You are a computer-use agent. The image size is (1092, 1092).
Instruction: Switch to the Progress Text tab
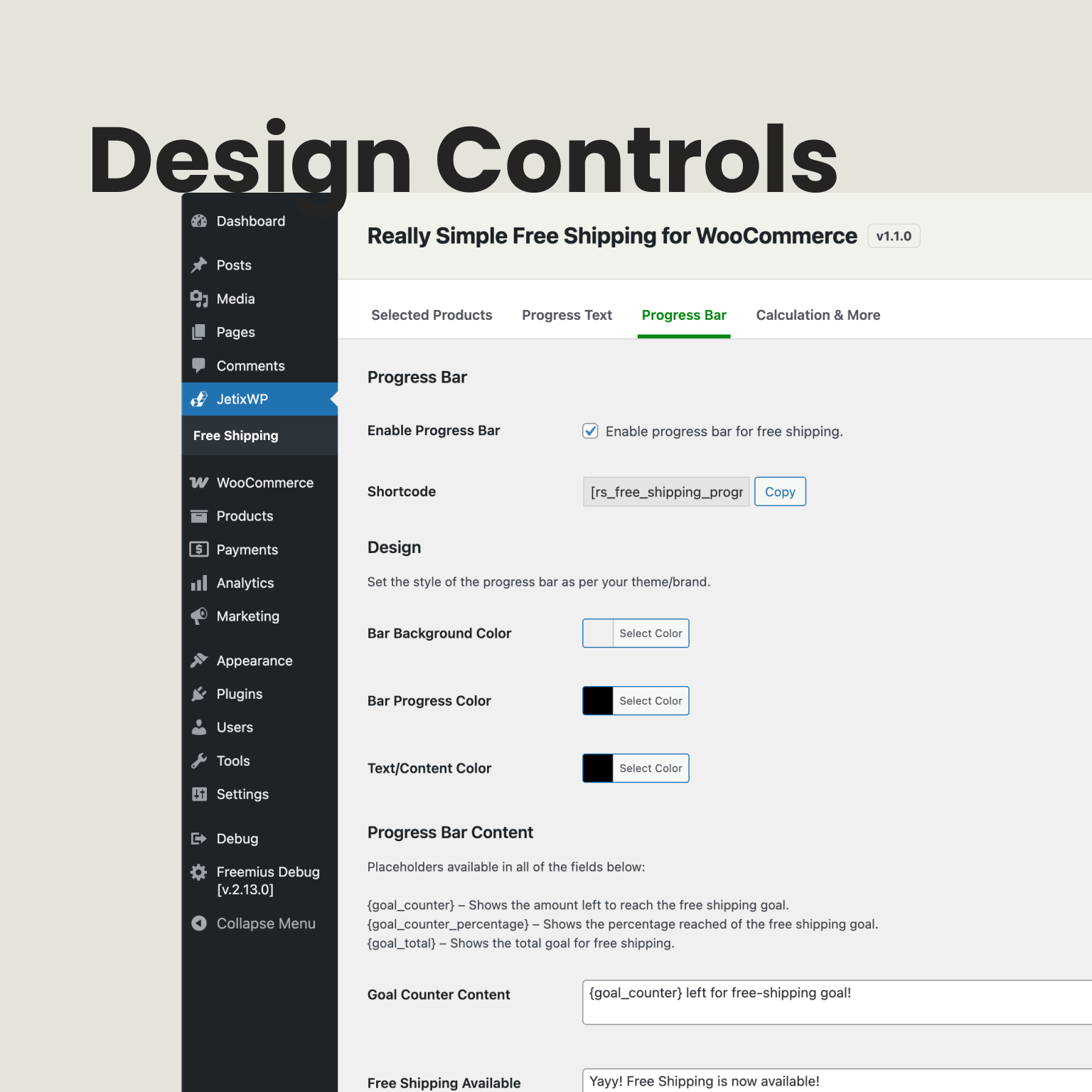point(567,315)
